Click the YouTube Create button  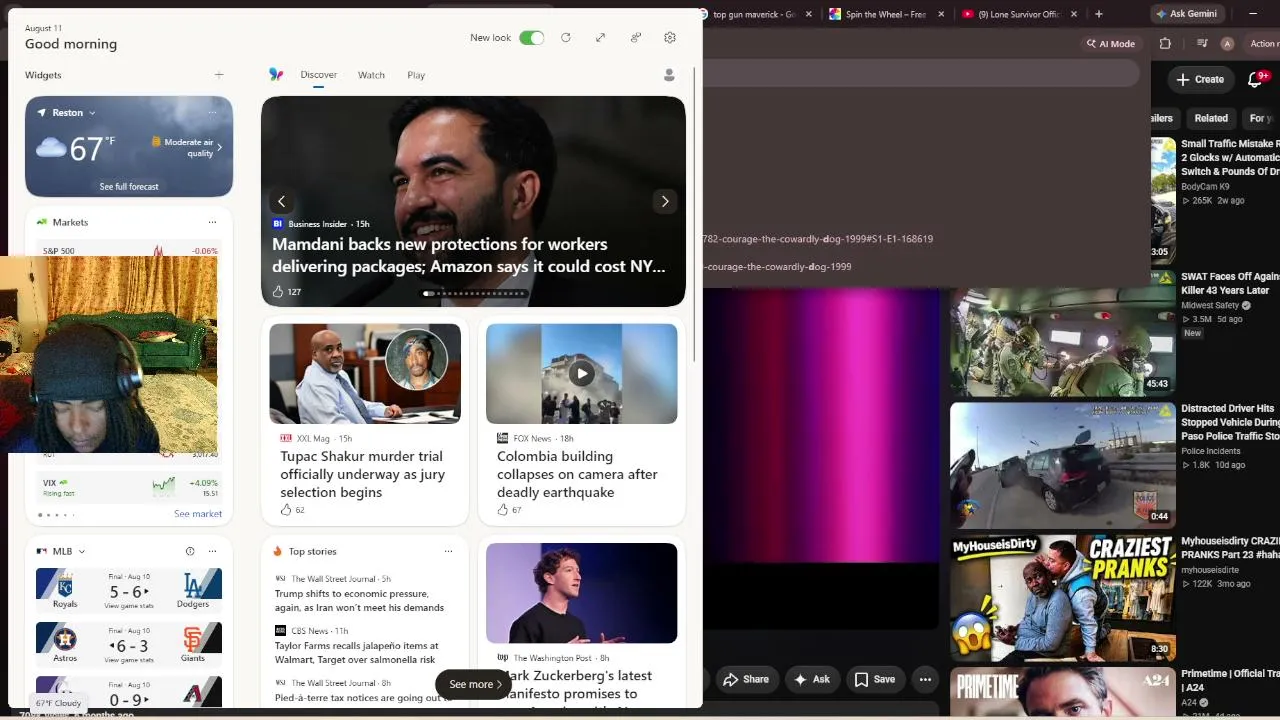click(x=1200, y=79)
